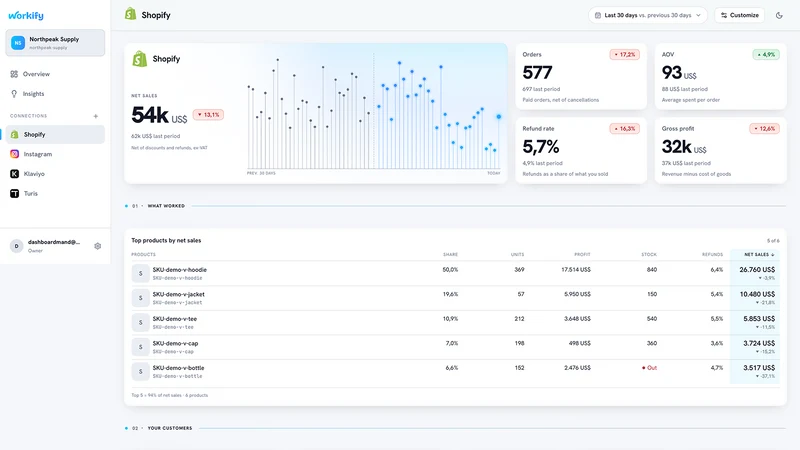Click the Insights lightbulb icon
This screenshot has height=450, width=800.
(14, 94)
